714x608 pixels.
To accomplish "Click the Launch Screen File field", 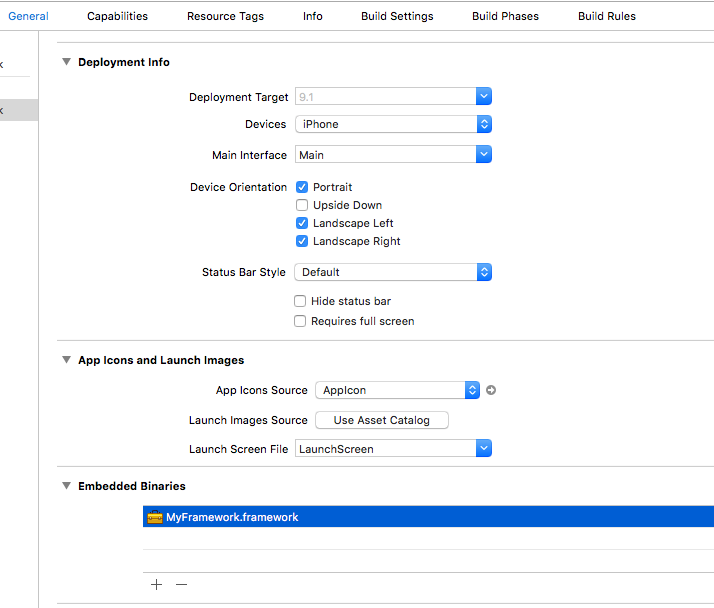I will [385, 449].
